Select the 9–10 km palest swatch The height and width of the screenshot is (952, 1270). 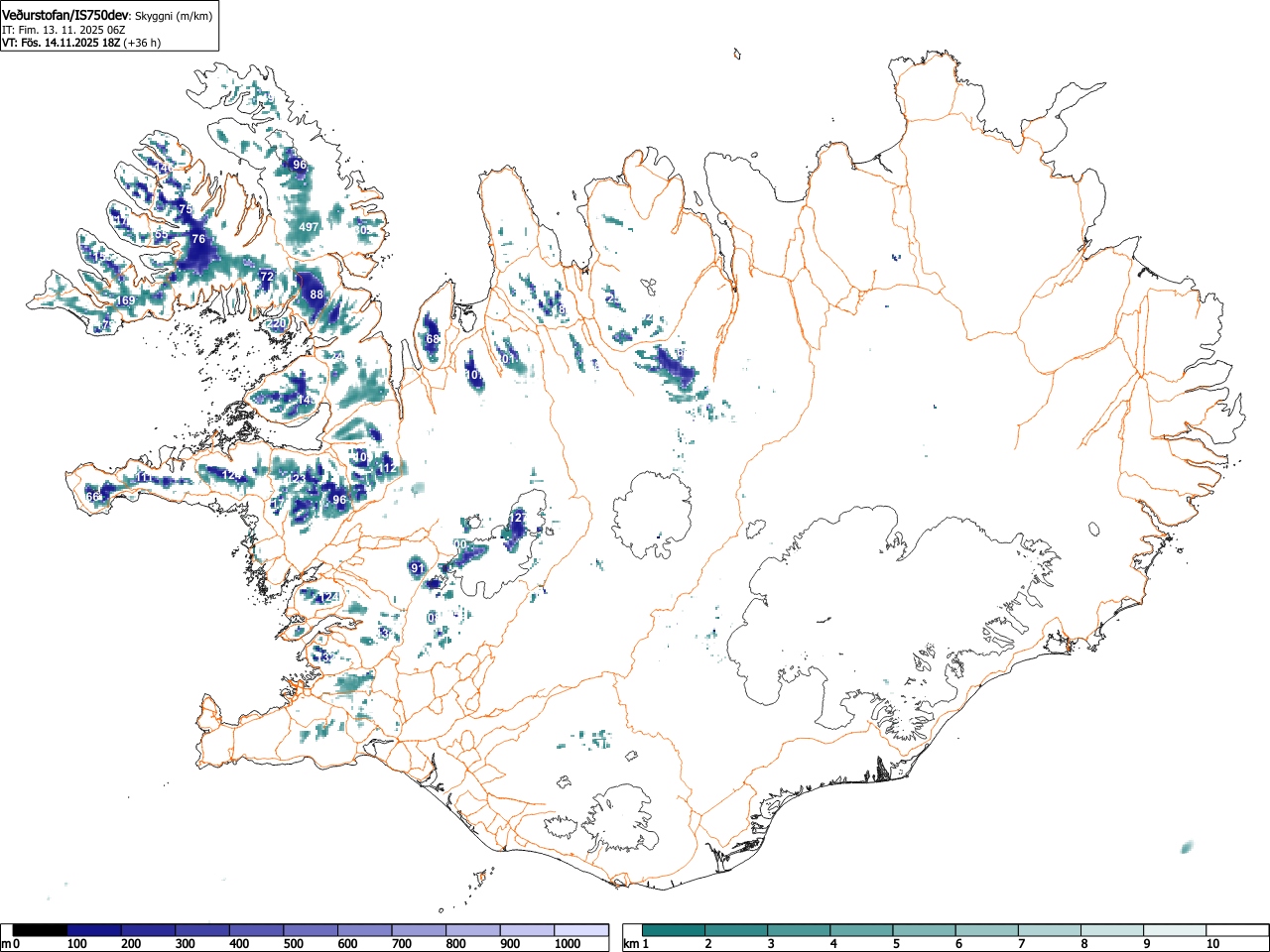click(x=1175, y=930)
